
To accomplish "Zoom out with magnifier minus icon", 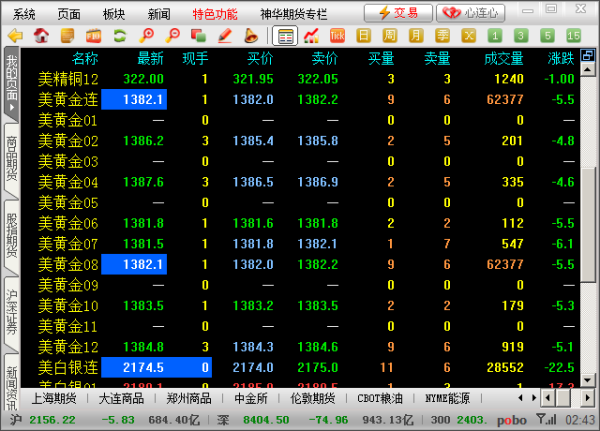I will [x=172, y=36].
